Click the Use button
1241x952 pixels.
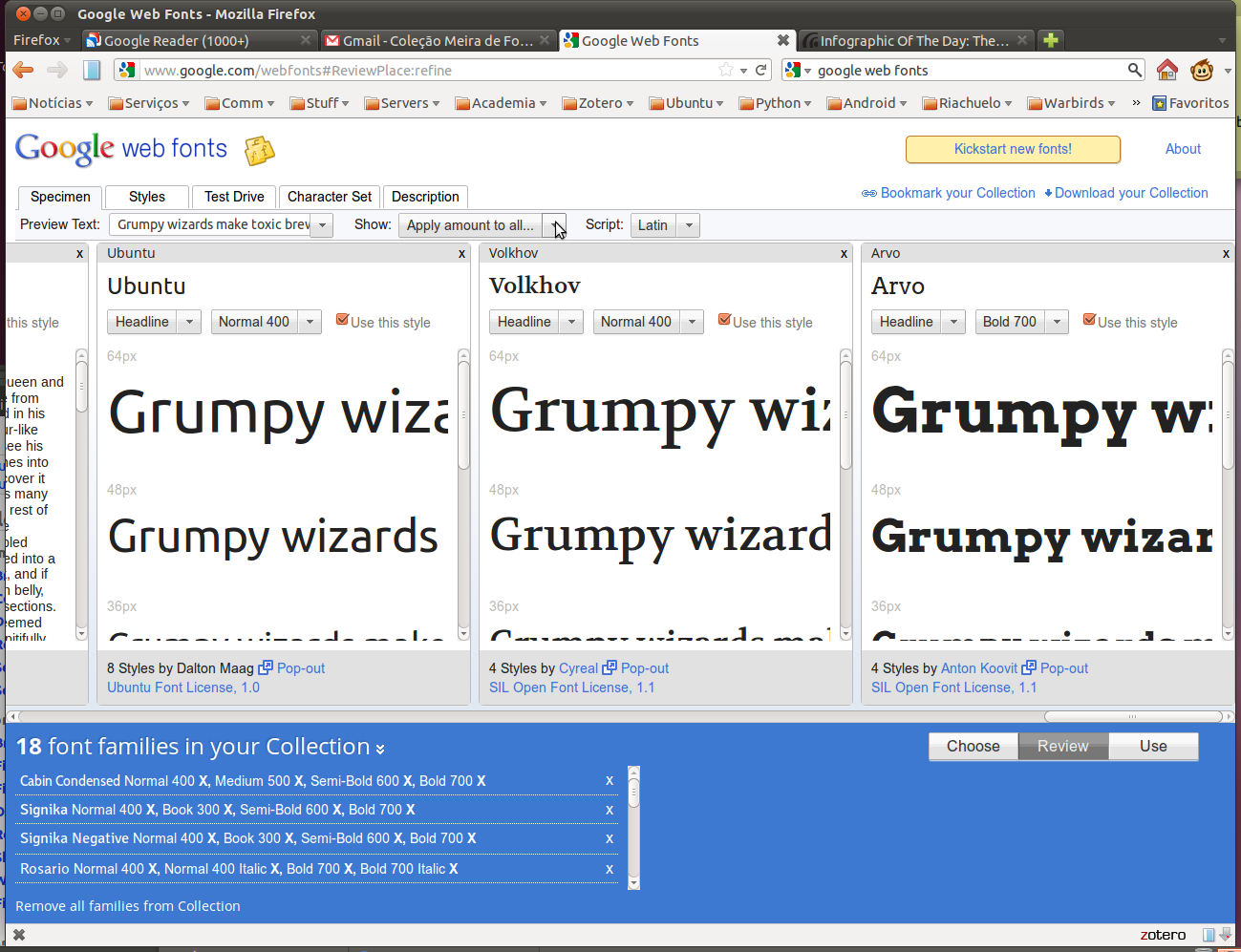click(x=1153, y=747)
